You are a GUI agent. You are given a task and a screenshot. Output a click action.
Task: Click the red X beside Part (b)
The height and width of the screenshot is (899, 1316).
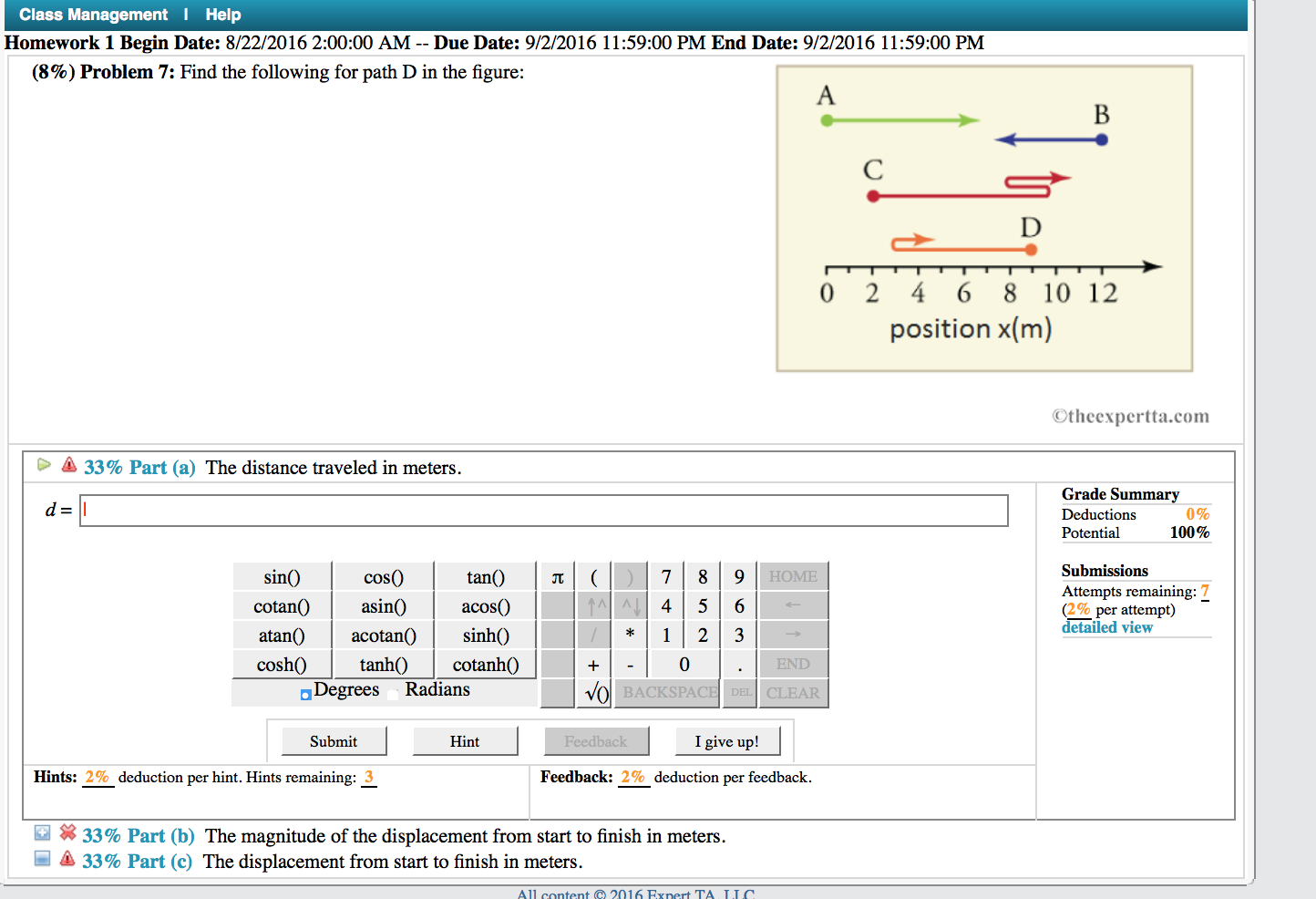click(68, 834)
